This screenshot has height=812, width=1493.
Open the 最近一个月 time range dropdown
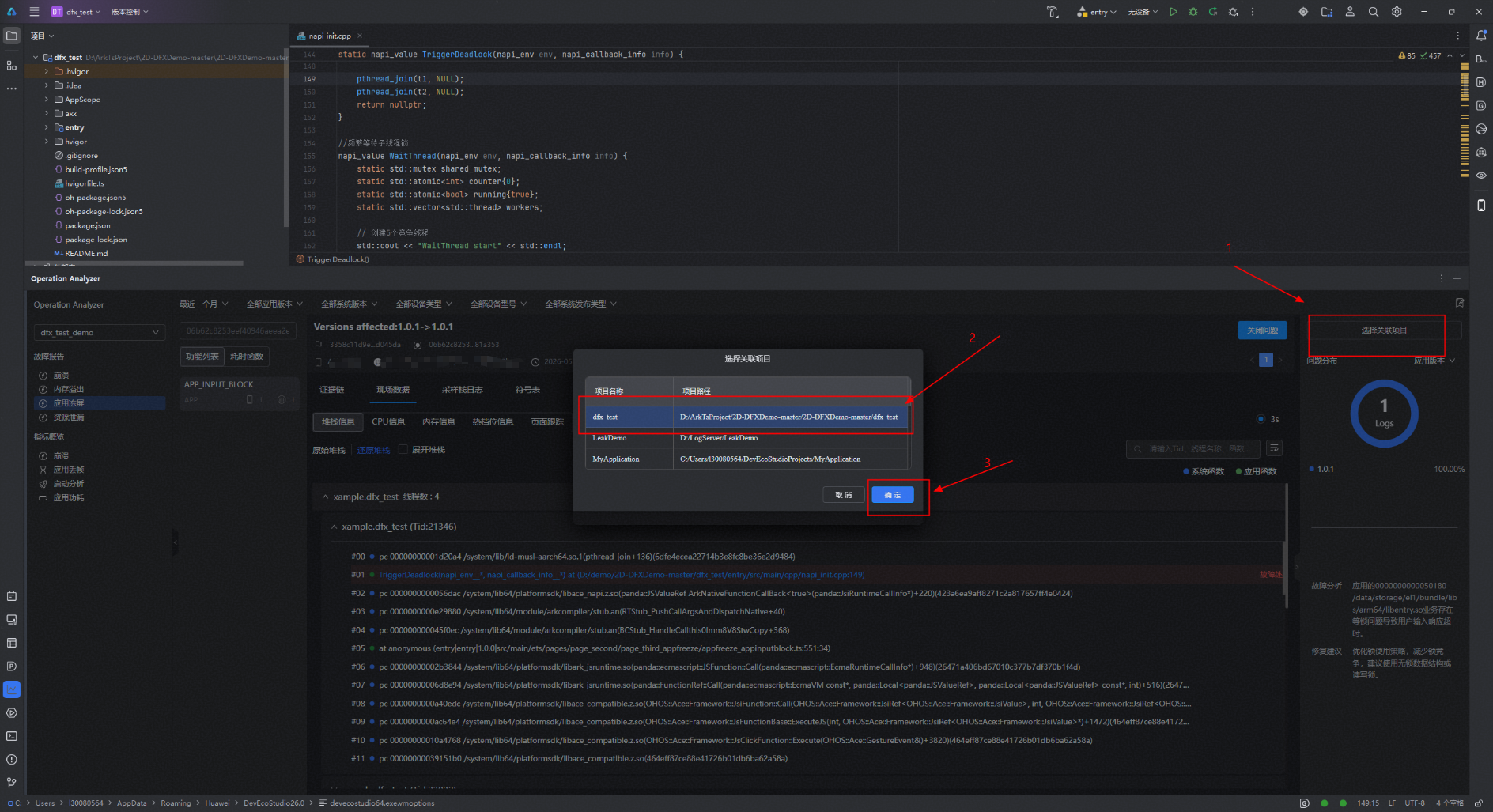[x=203, y=304]
